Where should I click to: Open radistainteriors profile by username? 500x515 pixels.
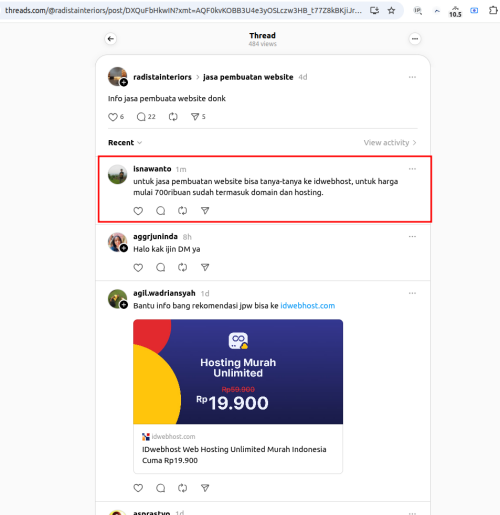(x=162, y=77)
